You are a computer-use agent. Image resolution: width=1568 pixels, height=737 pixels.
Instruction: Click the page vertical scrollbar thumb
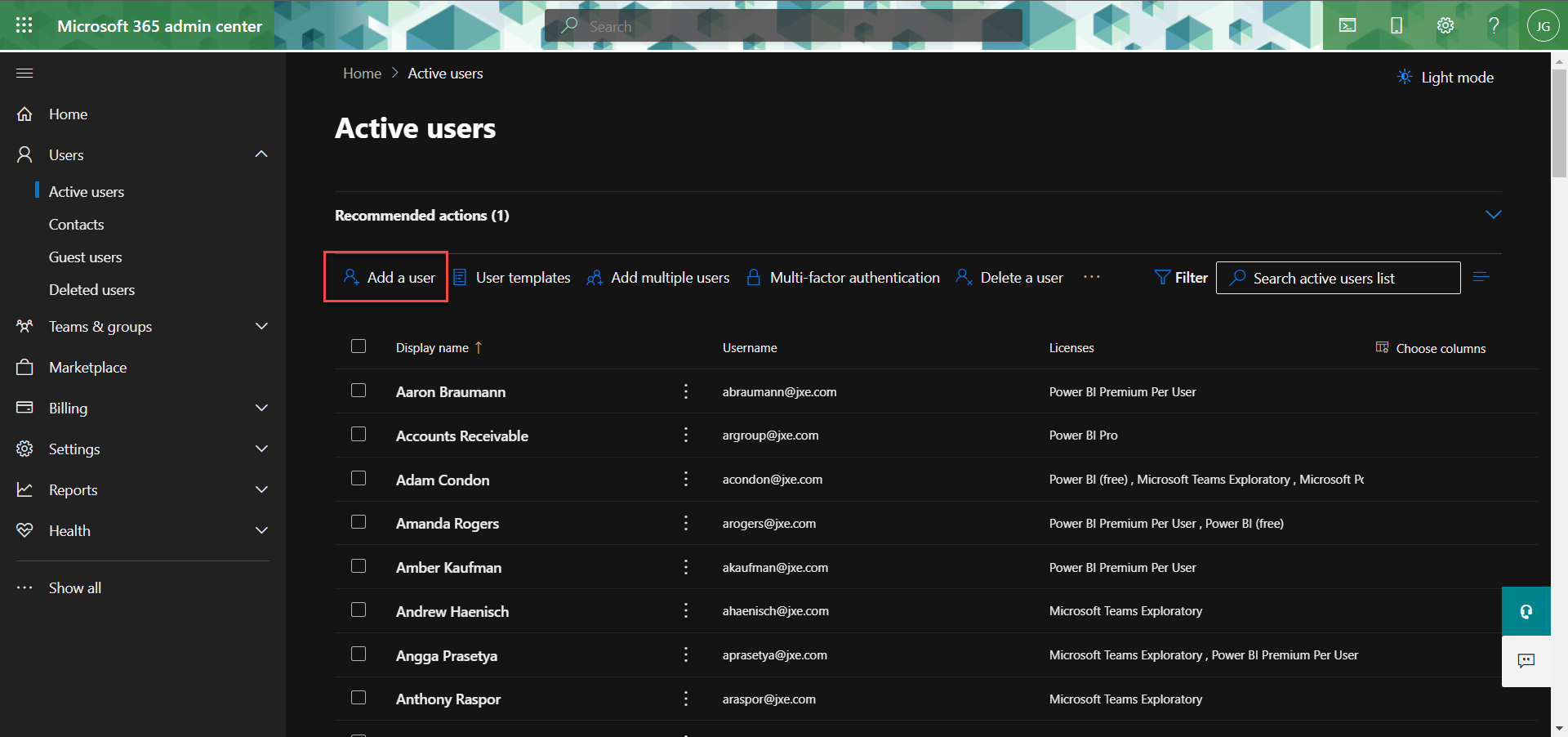[x=1559, y=123]
